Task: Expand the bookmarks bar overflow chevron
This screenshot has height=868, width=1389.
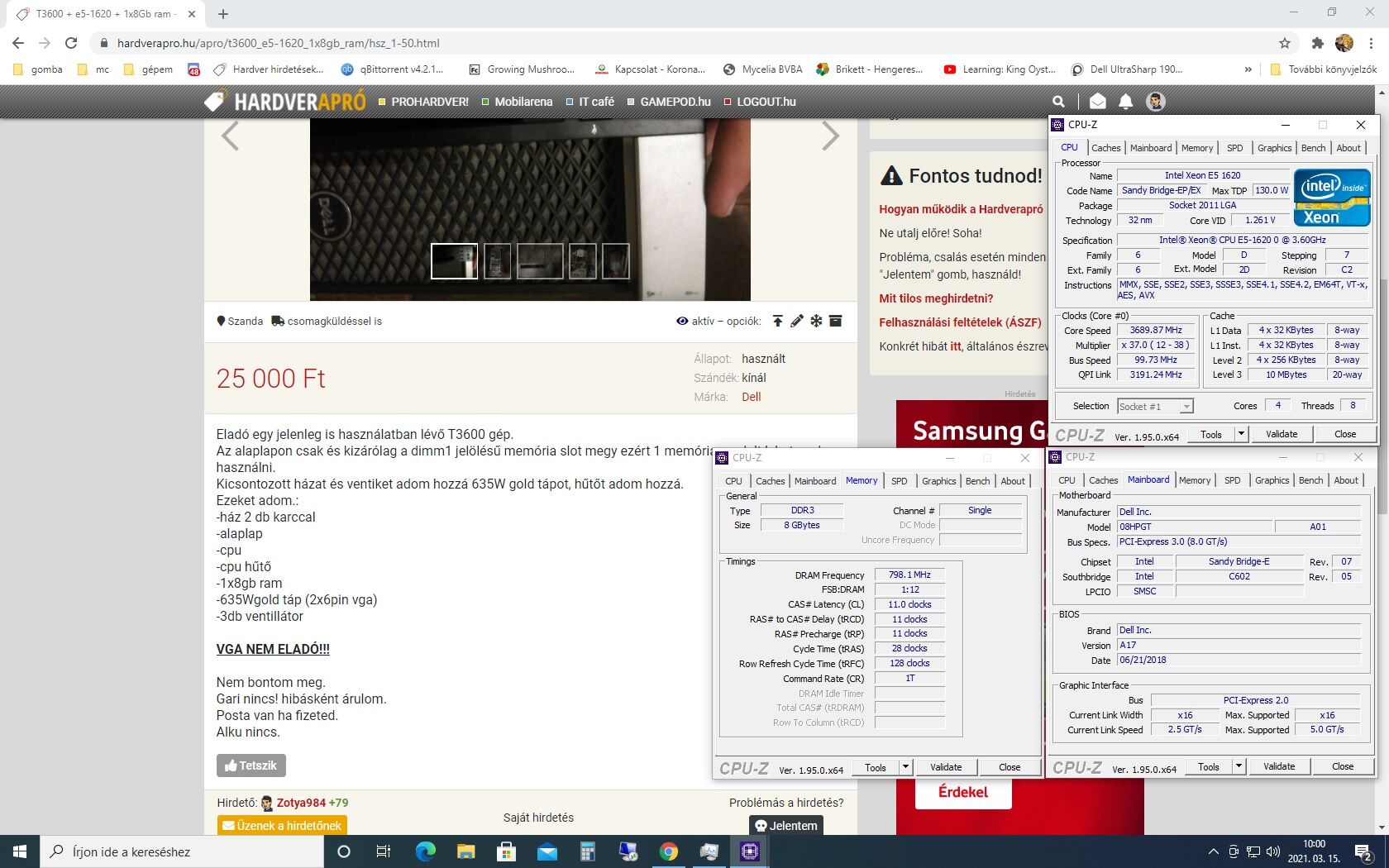Action: pos(1248,69)
